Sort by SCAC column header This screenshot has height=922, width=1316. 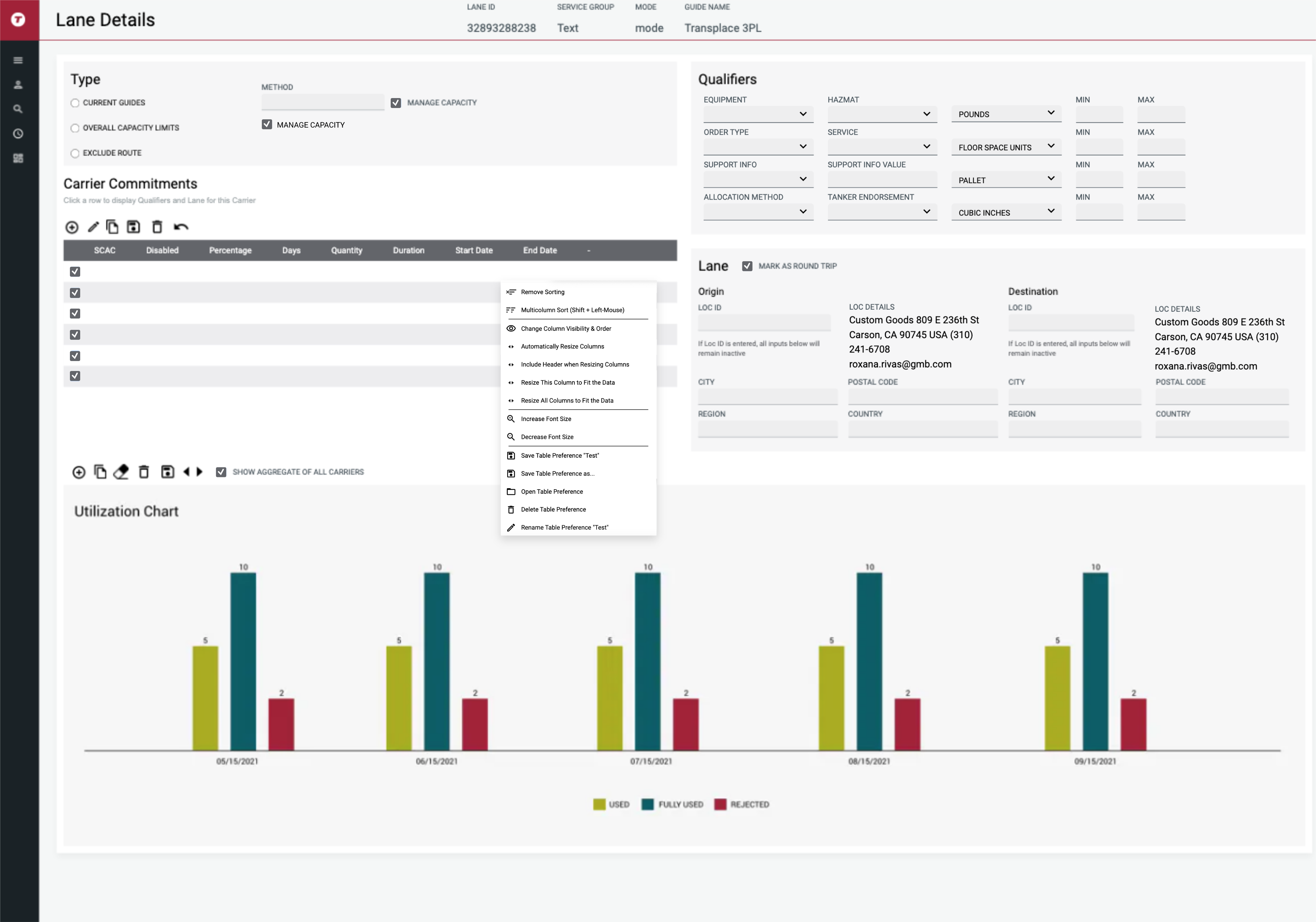coord(105,251)
